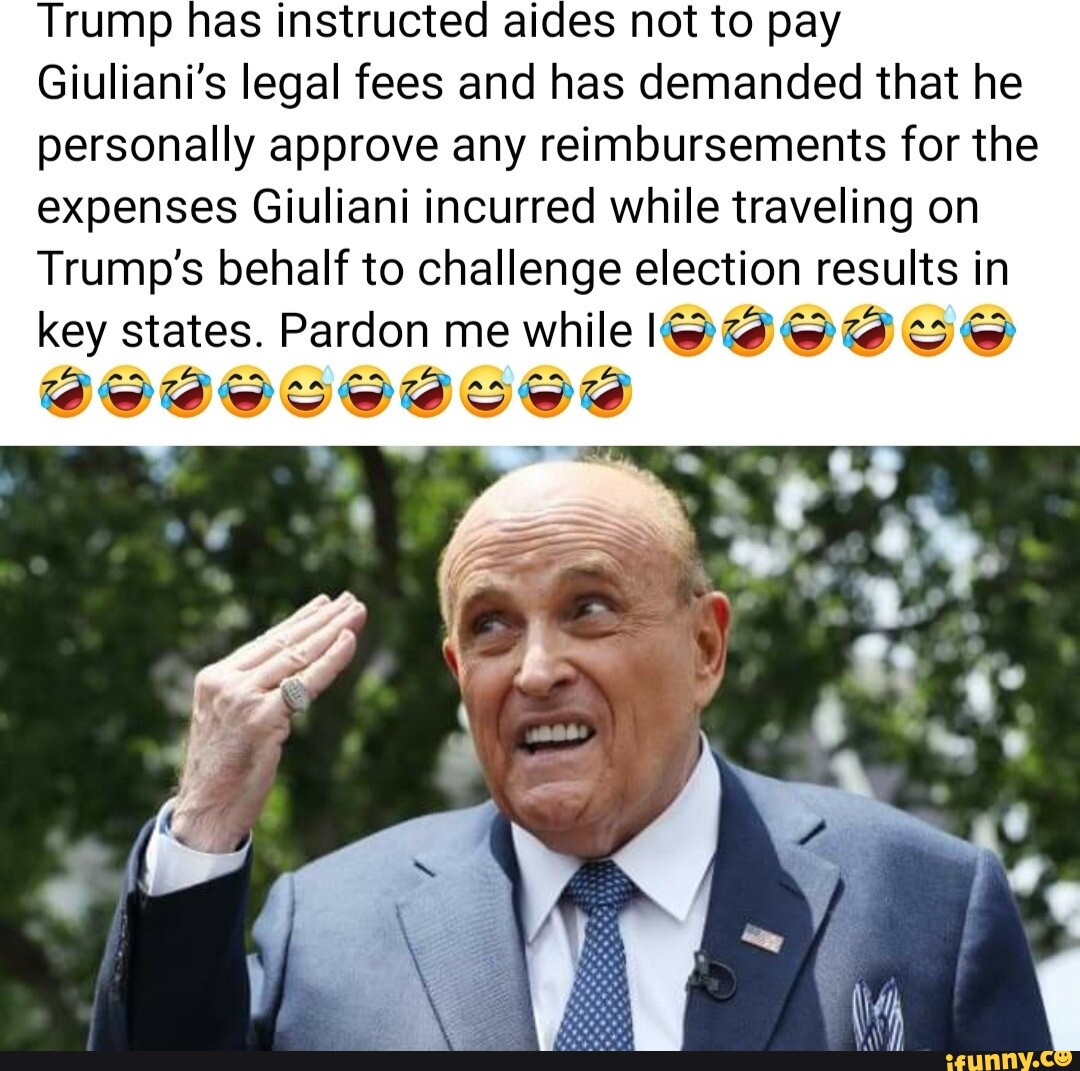
Task: Click the first laughing emoji after "while I"
Action: pos(690,331)
